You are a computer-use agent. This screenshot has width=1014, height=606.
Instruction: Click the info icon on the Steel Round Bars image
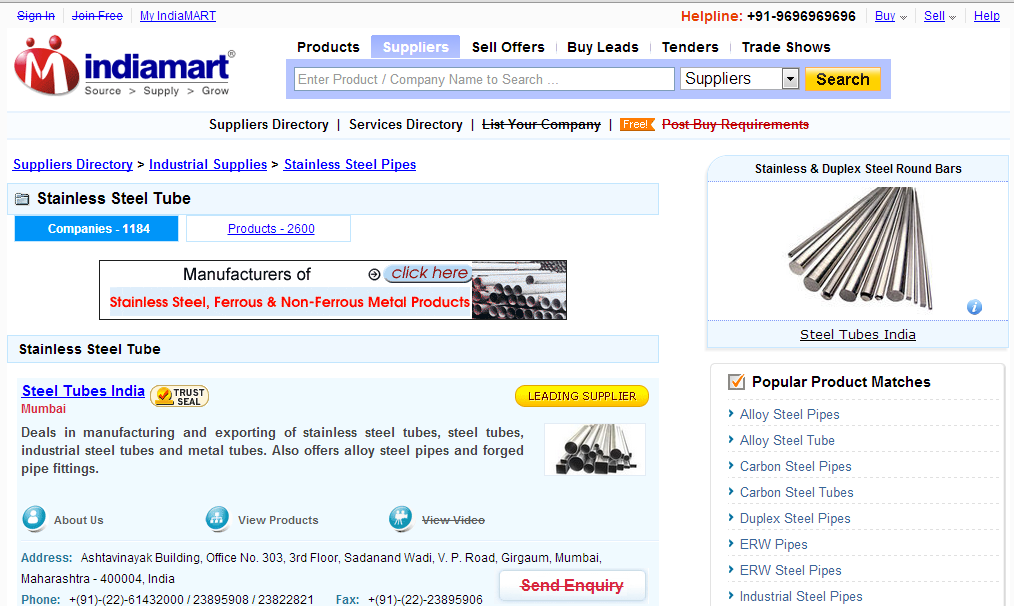pos(974,307)
